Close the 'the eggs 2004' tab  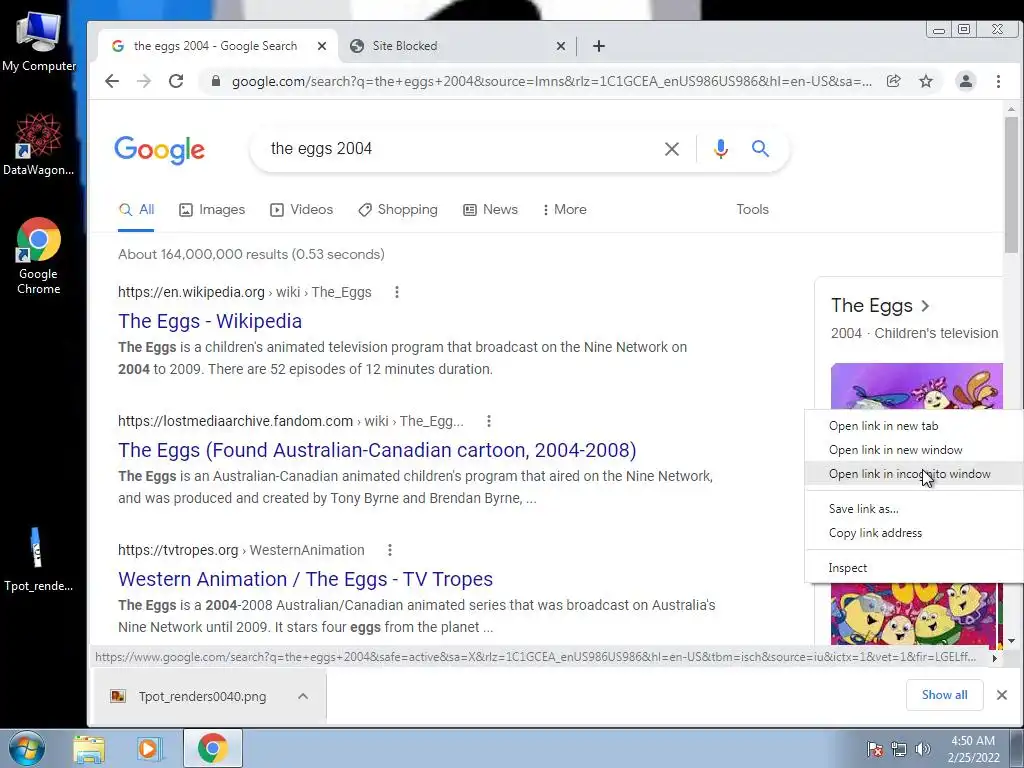(321, 46)
